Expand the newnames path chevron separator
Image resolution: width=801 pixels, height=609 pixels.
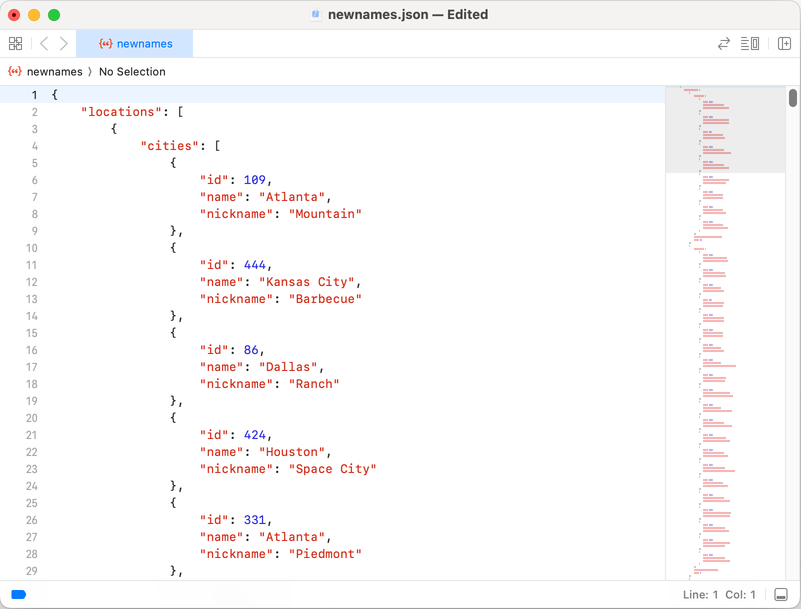click(x=87, y=71)
